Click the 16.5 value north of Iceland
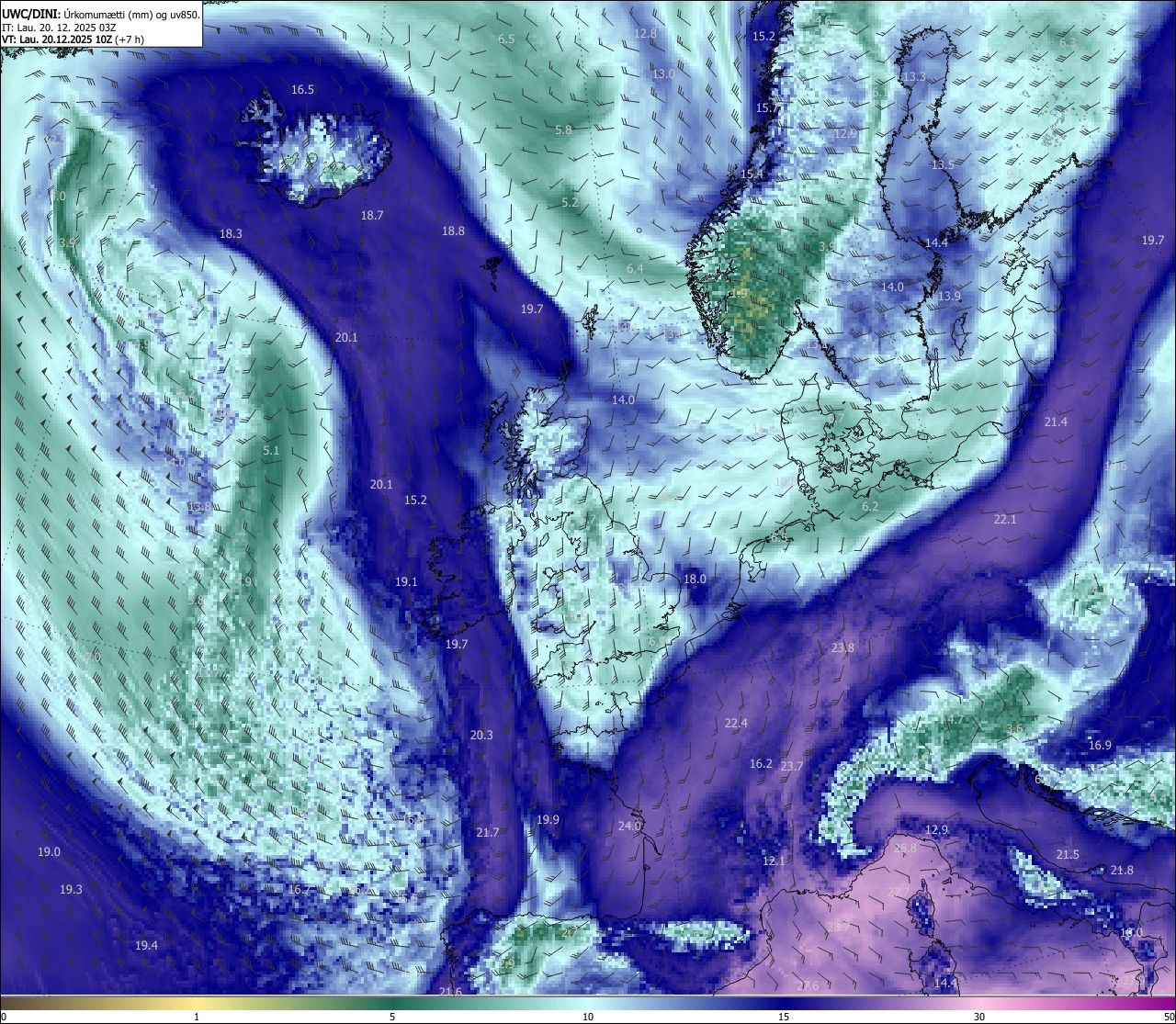This screenshot has height=1024, width=1176. (302, 90)
